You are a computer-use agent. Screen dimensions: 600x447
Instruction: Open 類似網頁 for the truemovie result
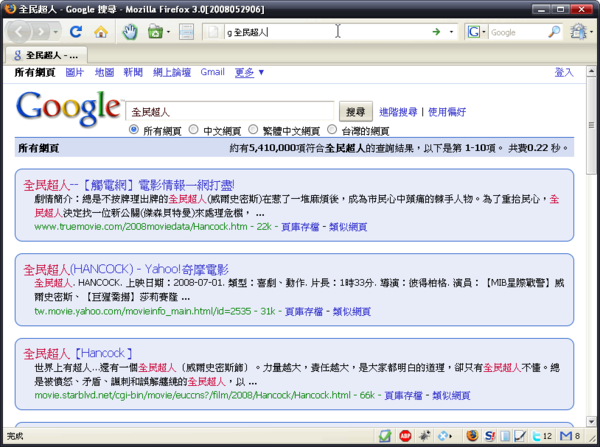(x=348, y=227)
